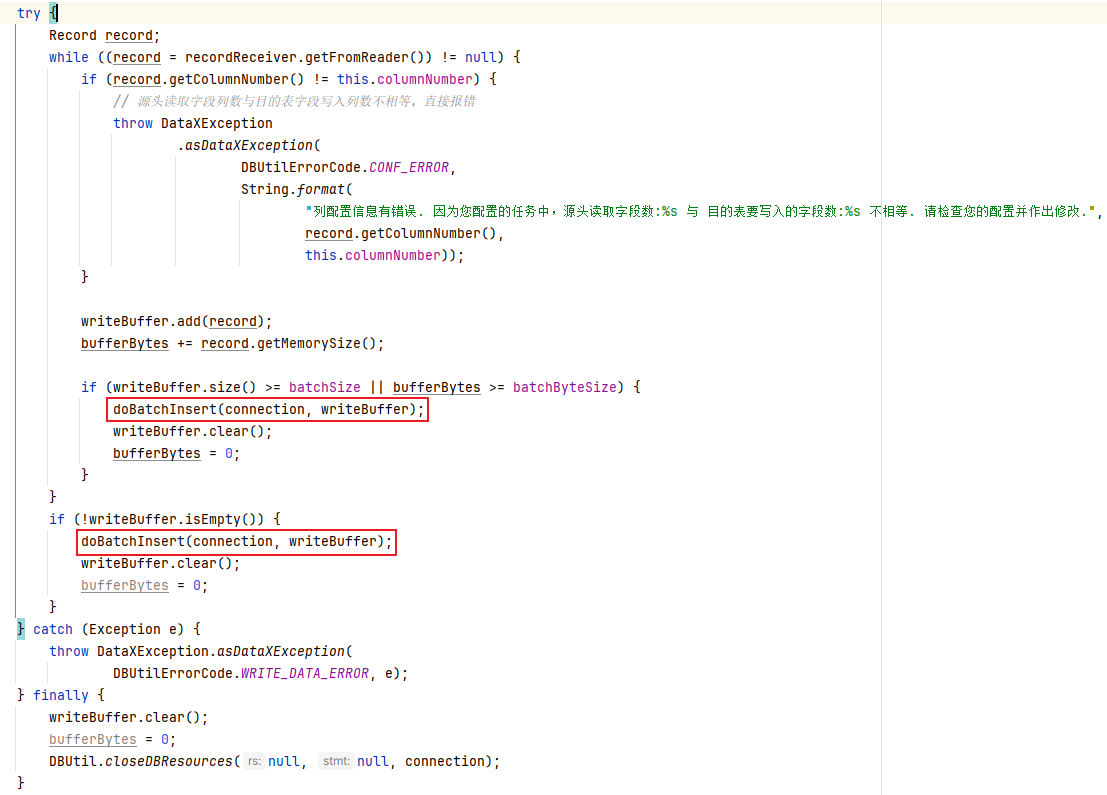Click 'recordReceiver.getFromReader()' in the while condition
Viewport: 1107px width, 795px height.
(308, 57)
